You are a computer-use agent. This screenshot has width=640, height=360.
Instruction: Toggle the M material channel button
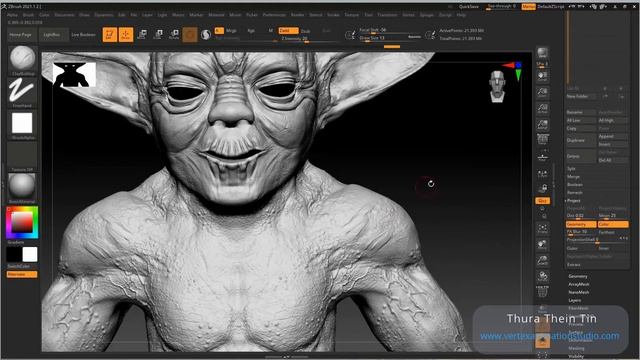pos(271,31)
